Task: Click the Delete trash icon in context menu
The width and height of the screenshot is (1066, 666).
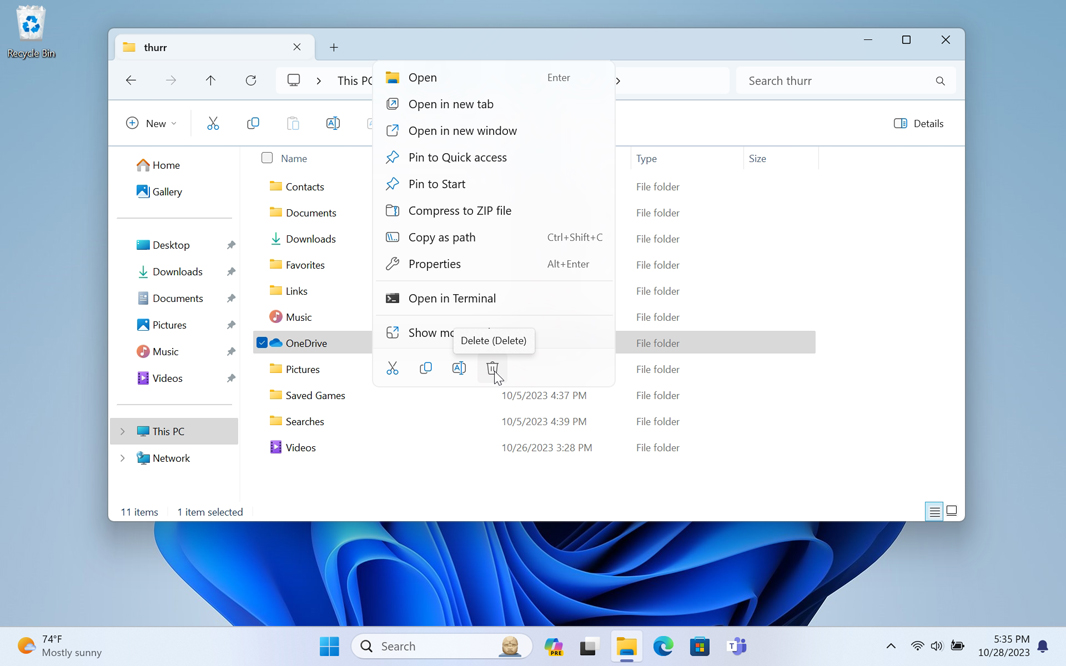Action: point(492,369)
